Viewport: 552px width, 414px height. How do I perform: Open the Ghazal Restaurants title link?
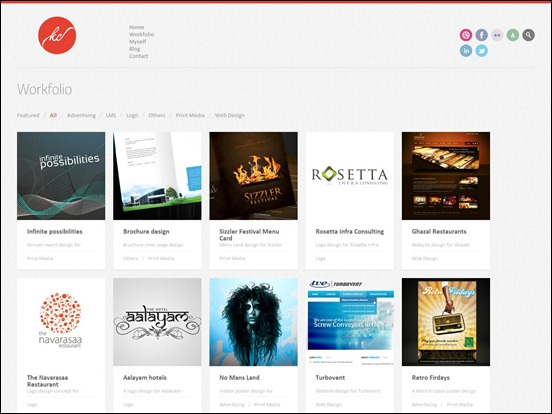pos(439,232)
